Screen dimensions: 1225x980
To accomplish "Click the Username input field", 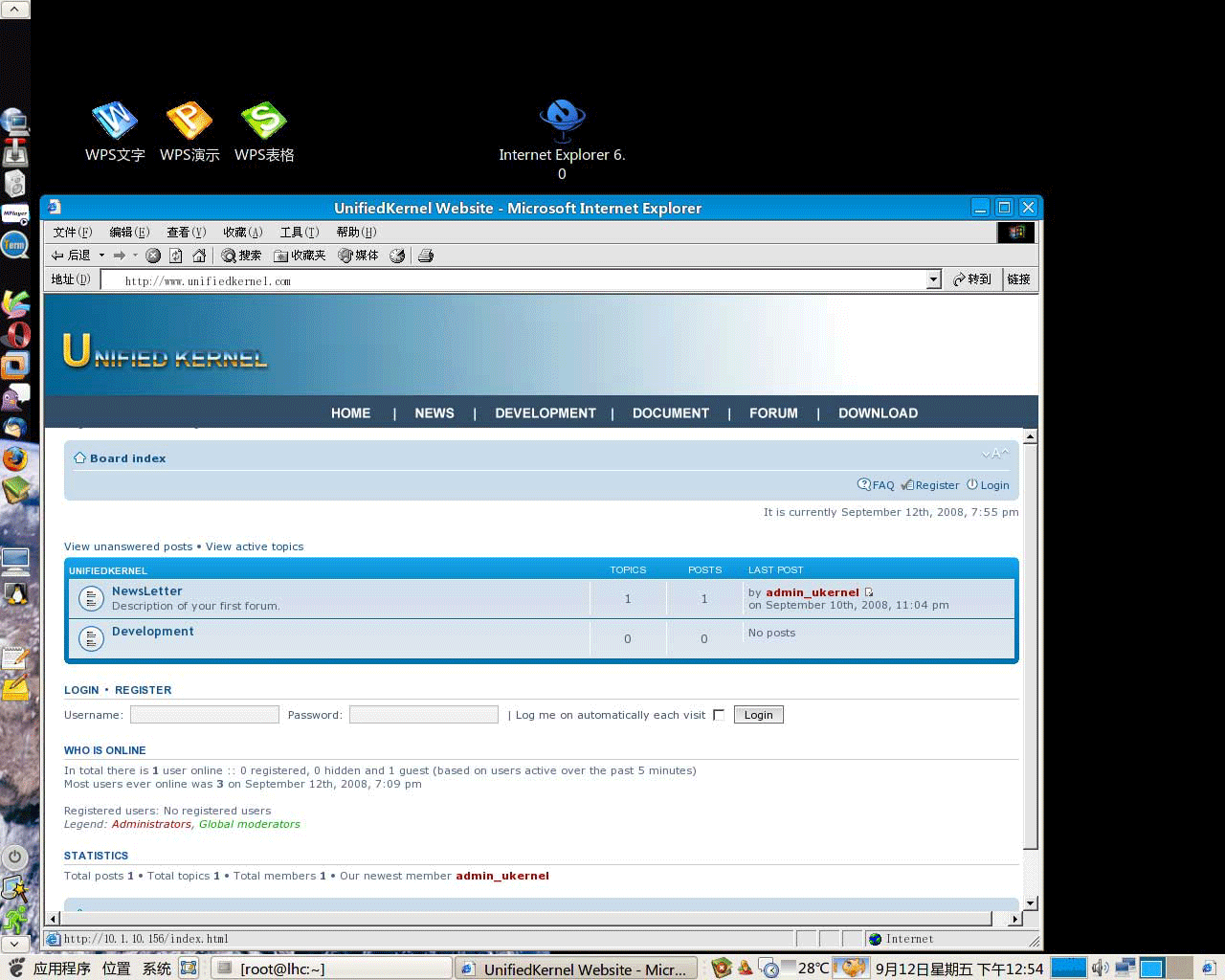I will (x=205, y=715).
